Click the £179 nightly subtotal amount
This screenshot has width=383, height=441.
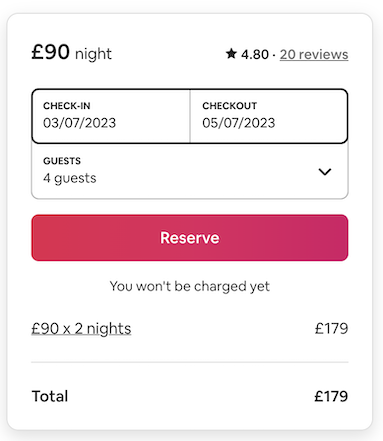pos(331,329)
